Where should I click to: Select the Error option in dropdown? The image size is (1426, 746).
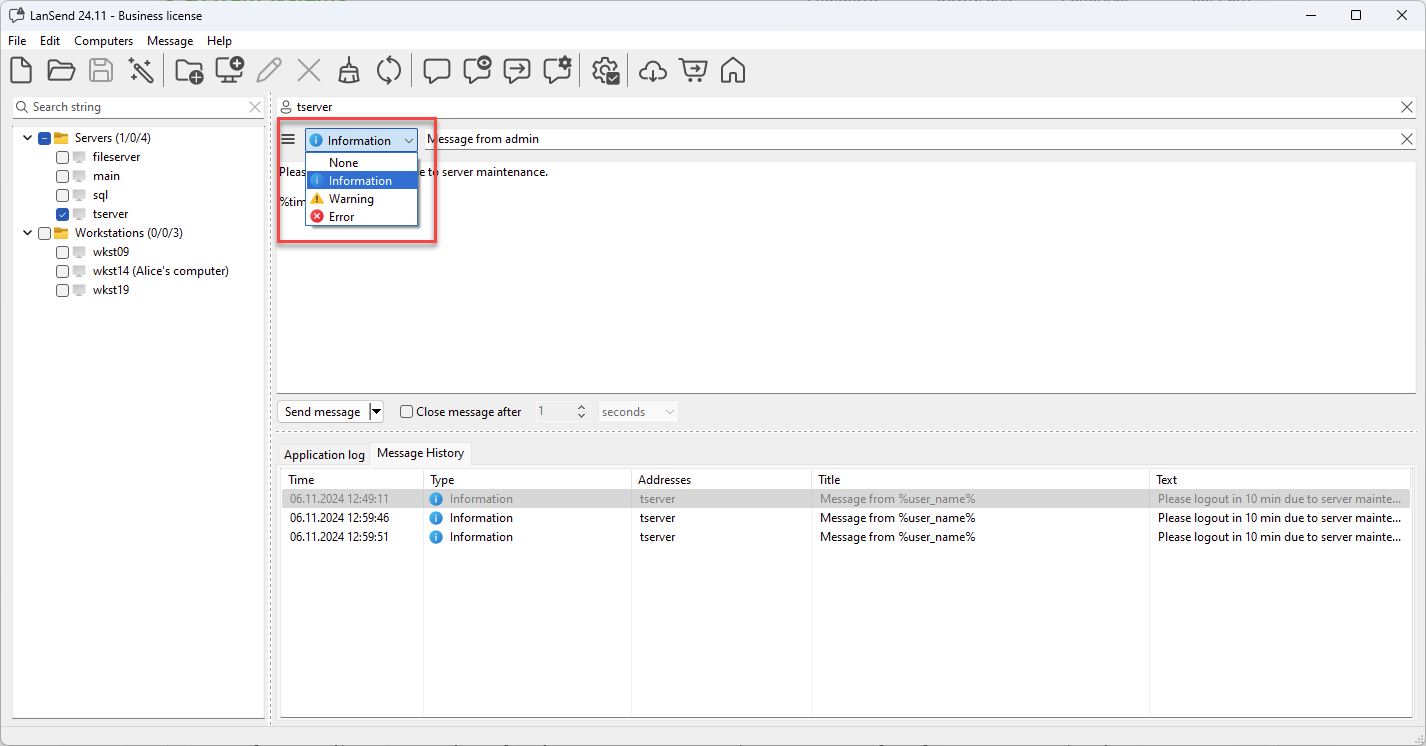(341, 217)
